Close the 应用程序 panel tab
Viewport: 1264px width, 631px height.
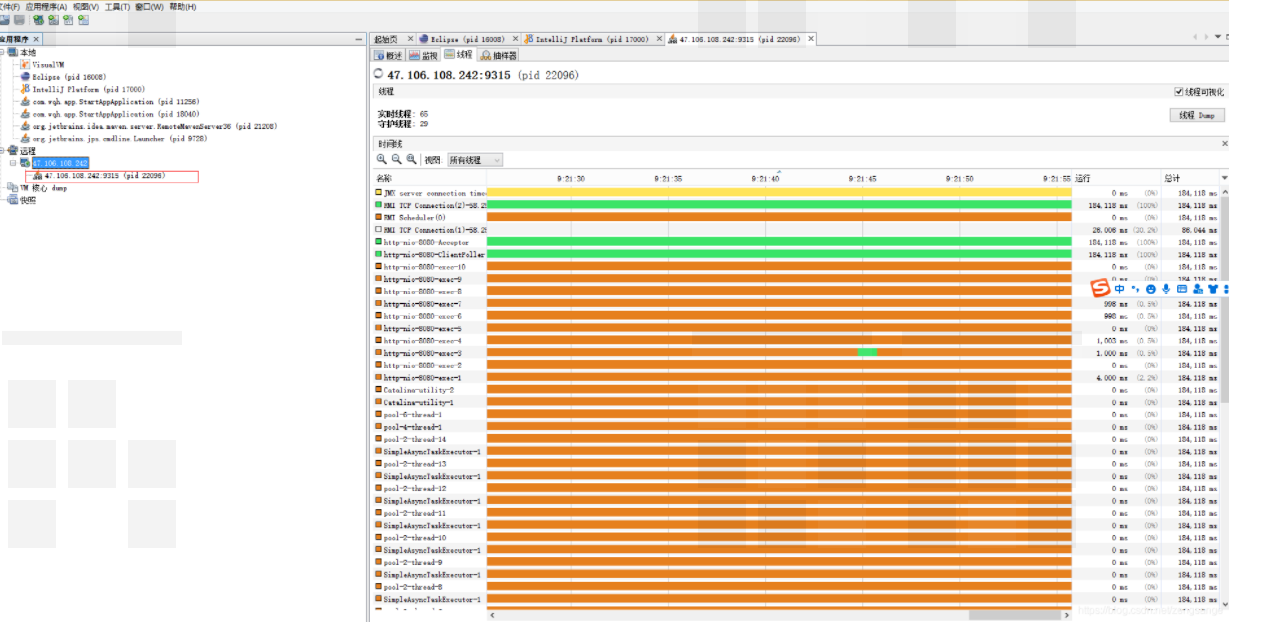pyautogui.click(x=37, y=39)
